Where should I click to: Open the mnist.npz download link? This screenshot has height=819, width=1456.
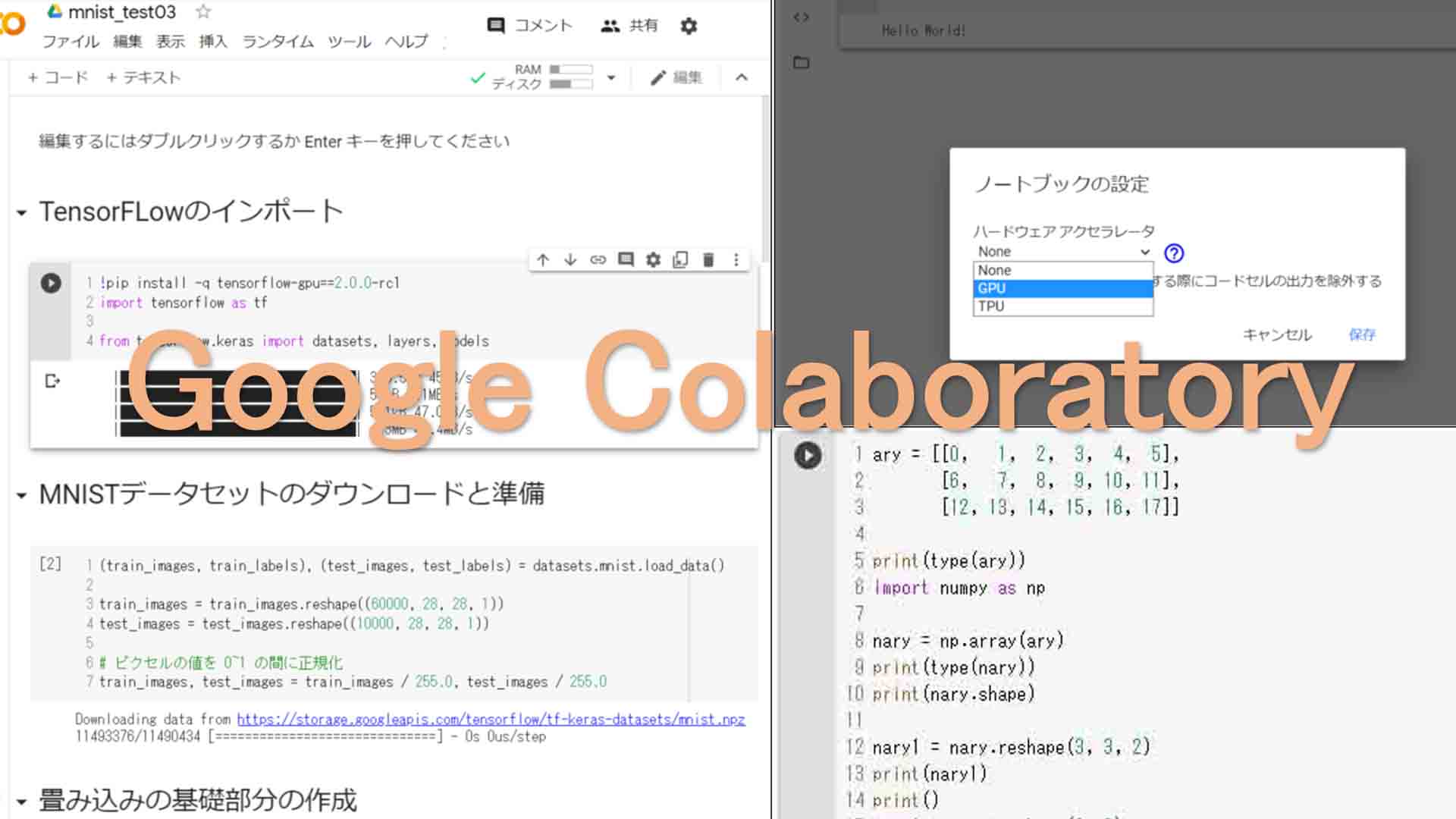(491, 719)
